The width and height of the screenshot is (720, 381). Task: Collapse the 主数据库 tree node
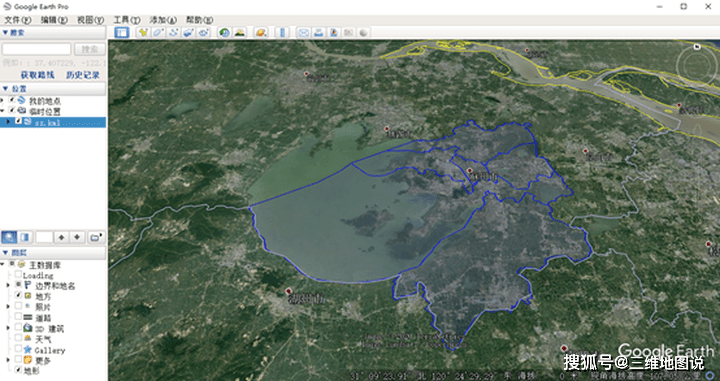(3, 264)
